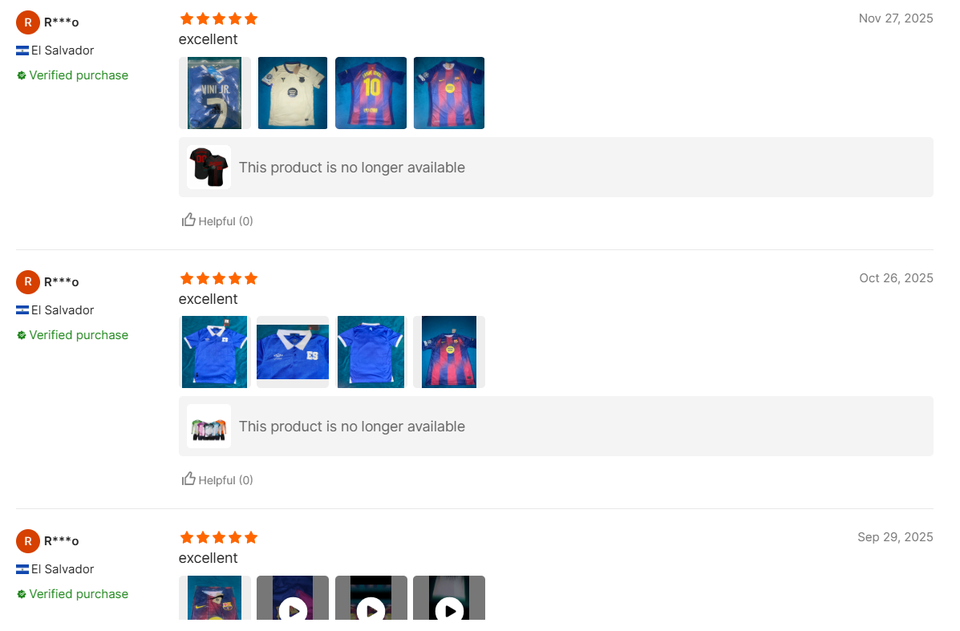Open the blue ES collar close-up photo
This screenshot has width=960, height=631.
293,352
